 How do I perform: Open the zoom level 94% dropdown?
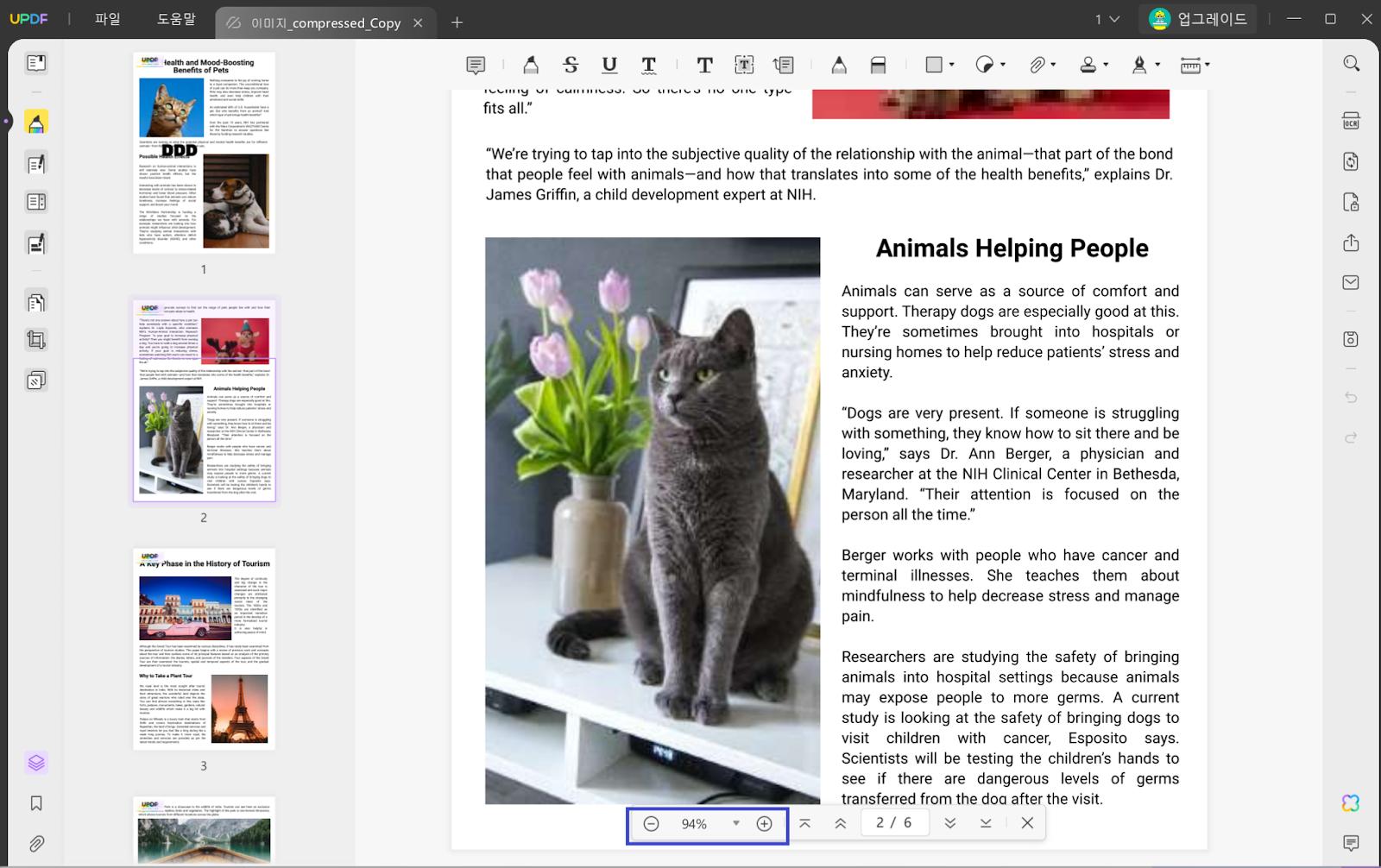pos(735,823)
